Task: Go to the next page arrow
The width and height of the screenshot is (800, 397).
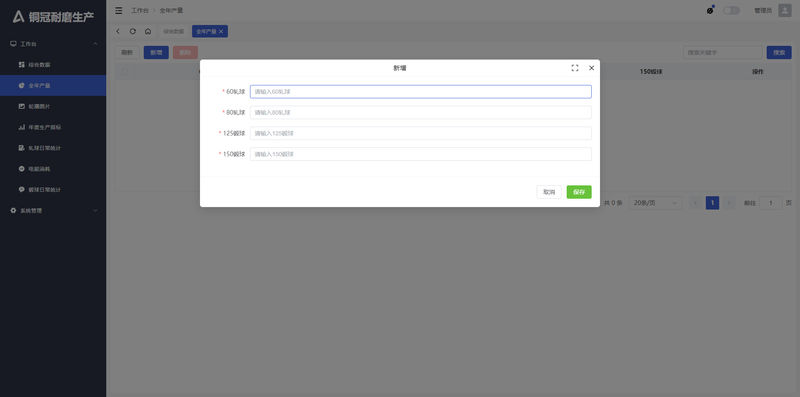Action: click(x=729, y=203)
